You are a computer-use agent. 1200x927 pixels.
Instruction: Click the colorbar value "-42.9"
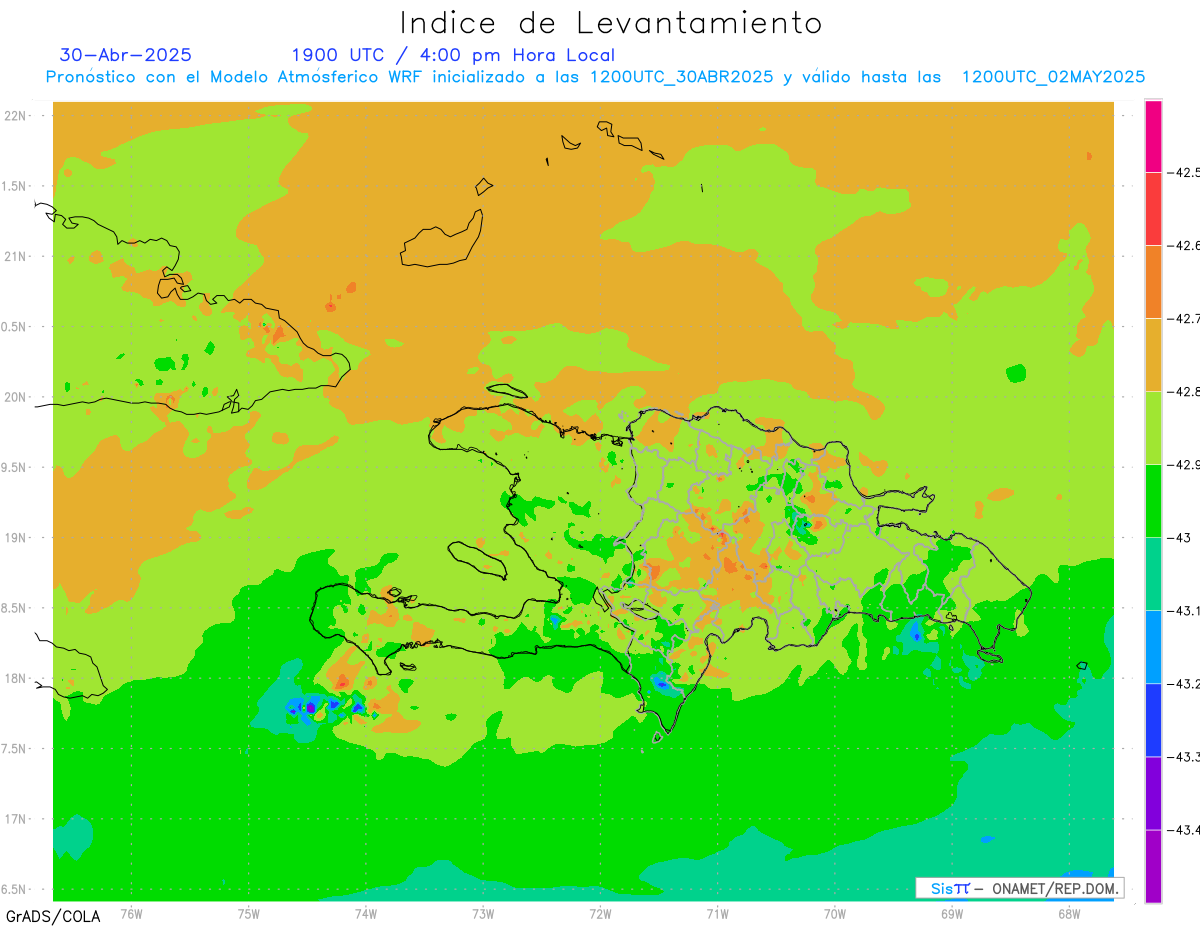pyautogui.click(x=1185, y=465)
